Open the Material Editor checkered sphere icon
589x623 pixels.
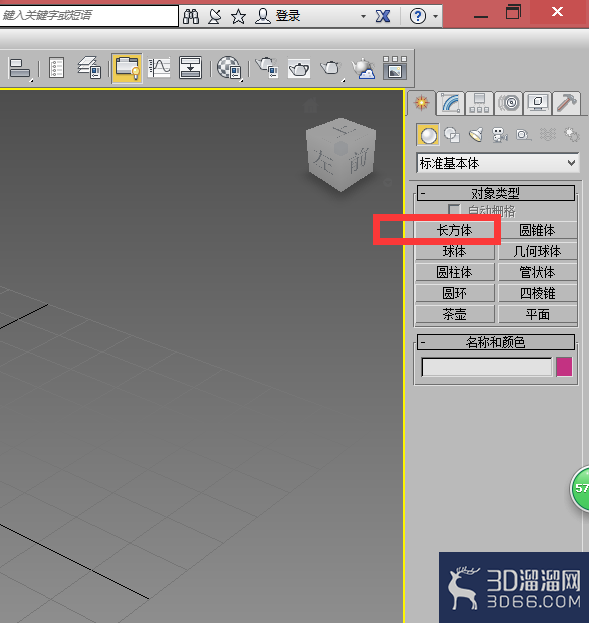pos(229,67)
